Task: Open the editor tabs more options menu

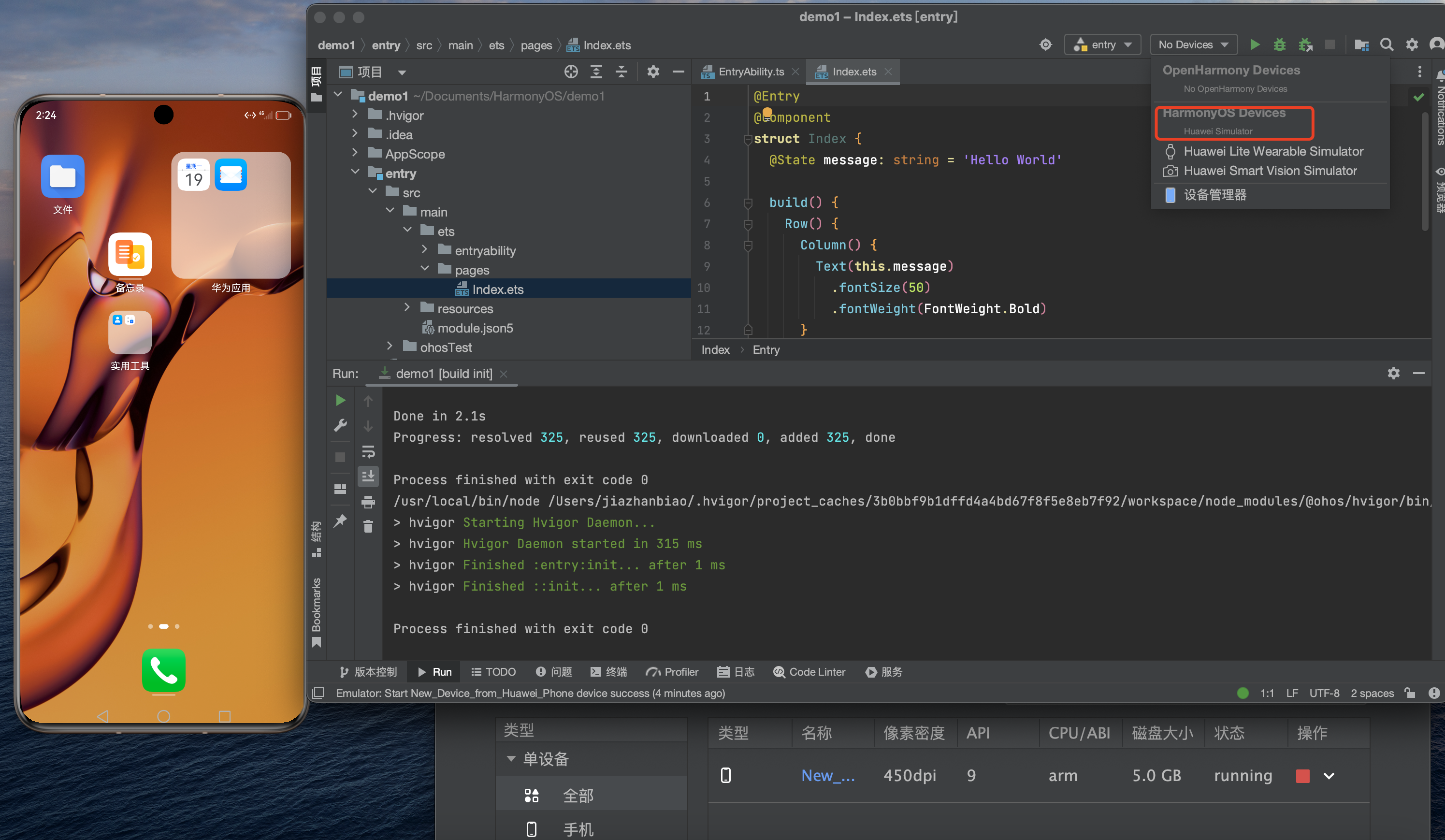Action: click(1419, 72)
